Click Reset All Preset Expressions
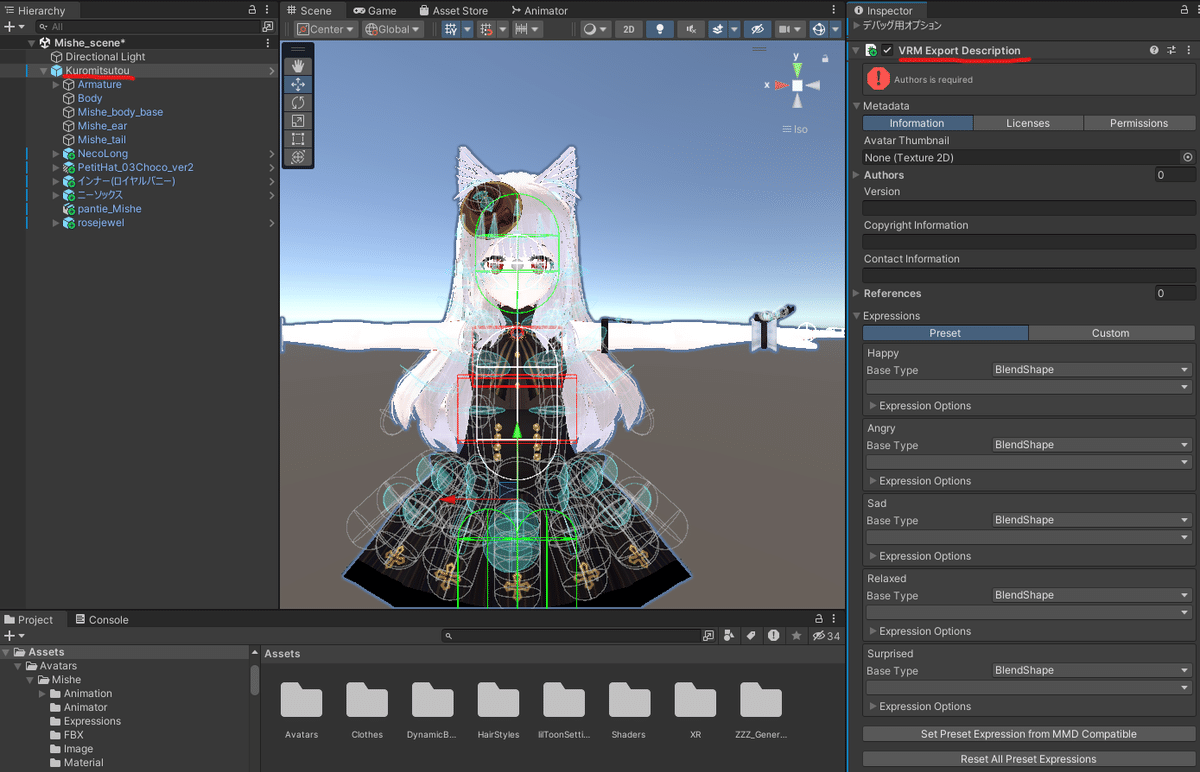1200x772 pixels. (x=1028, y=758)
